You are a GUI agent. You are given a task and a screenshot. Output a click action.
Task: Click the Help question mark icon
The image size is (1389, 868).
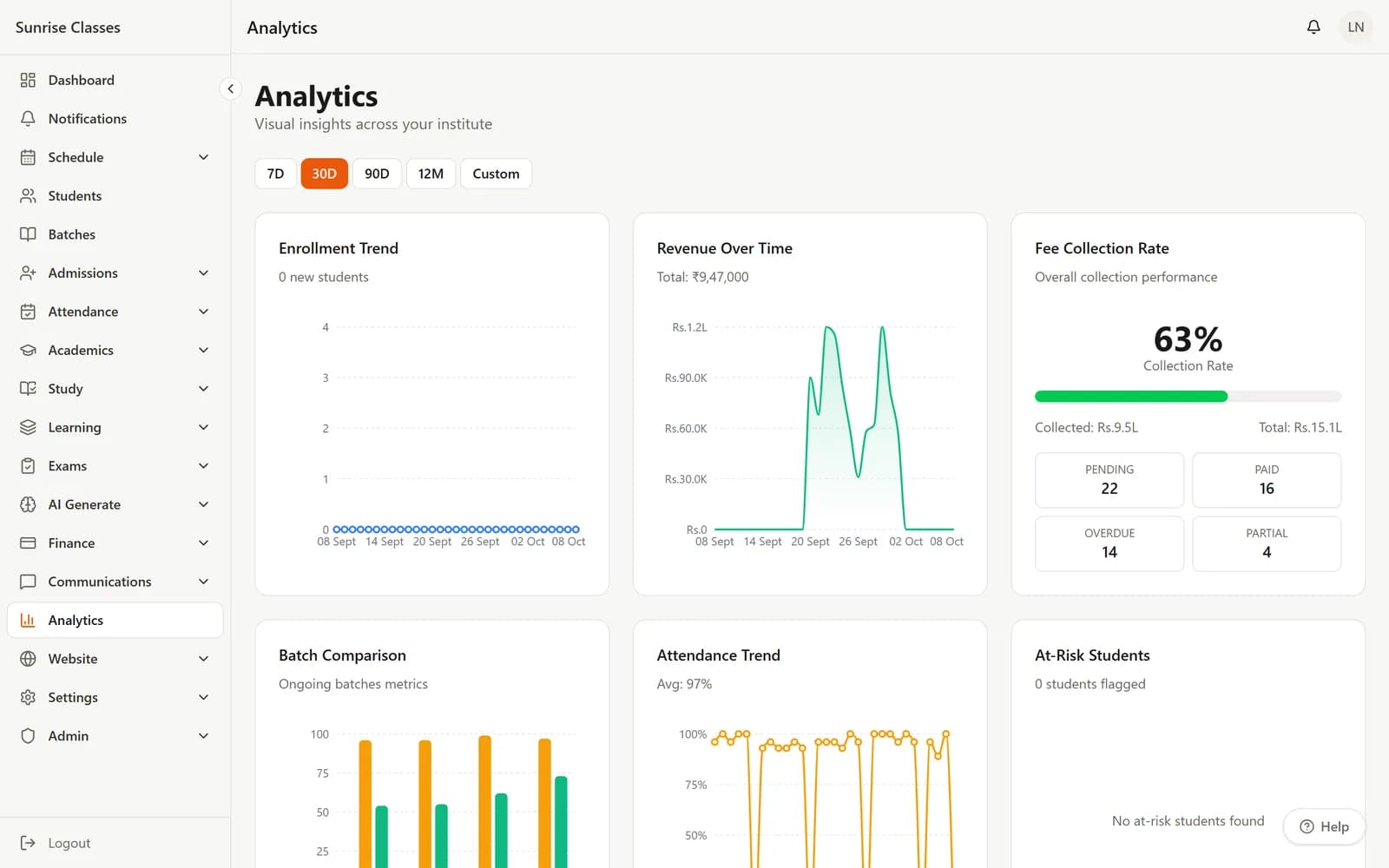(x=1307, y=827)
